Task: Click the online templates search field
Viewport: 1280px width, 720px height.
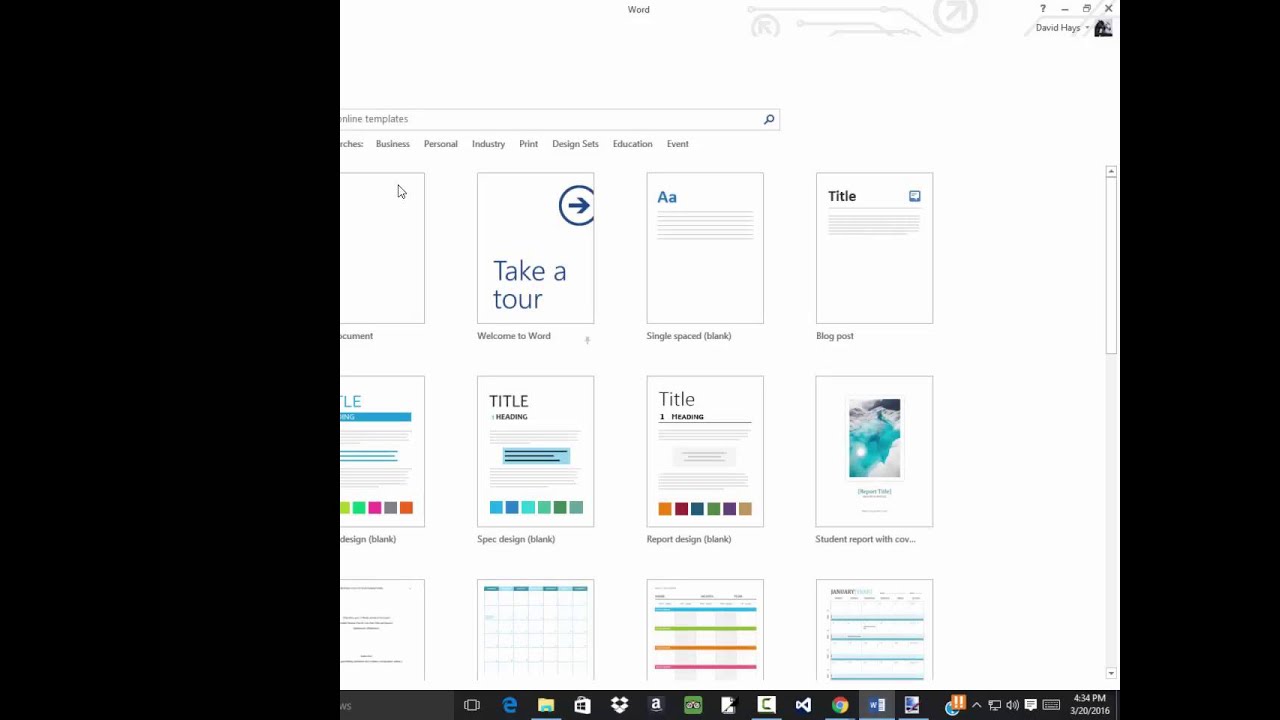Action: pos(550,119)
